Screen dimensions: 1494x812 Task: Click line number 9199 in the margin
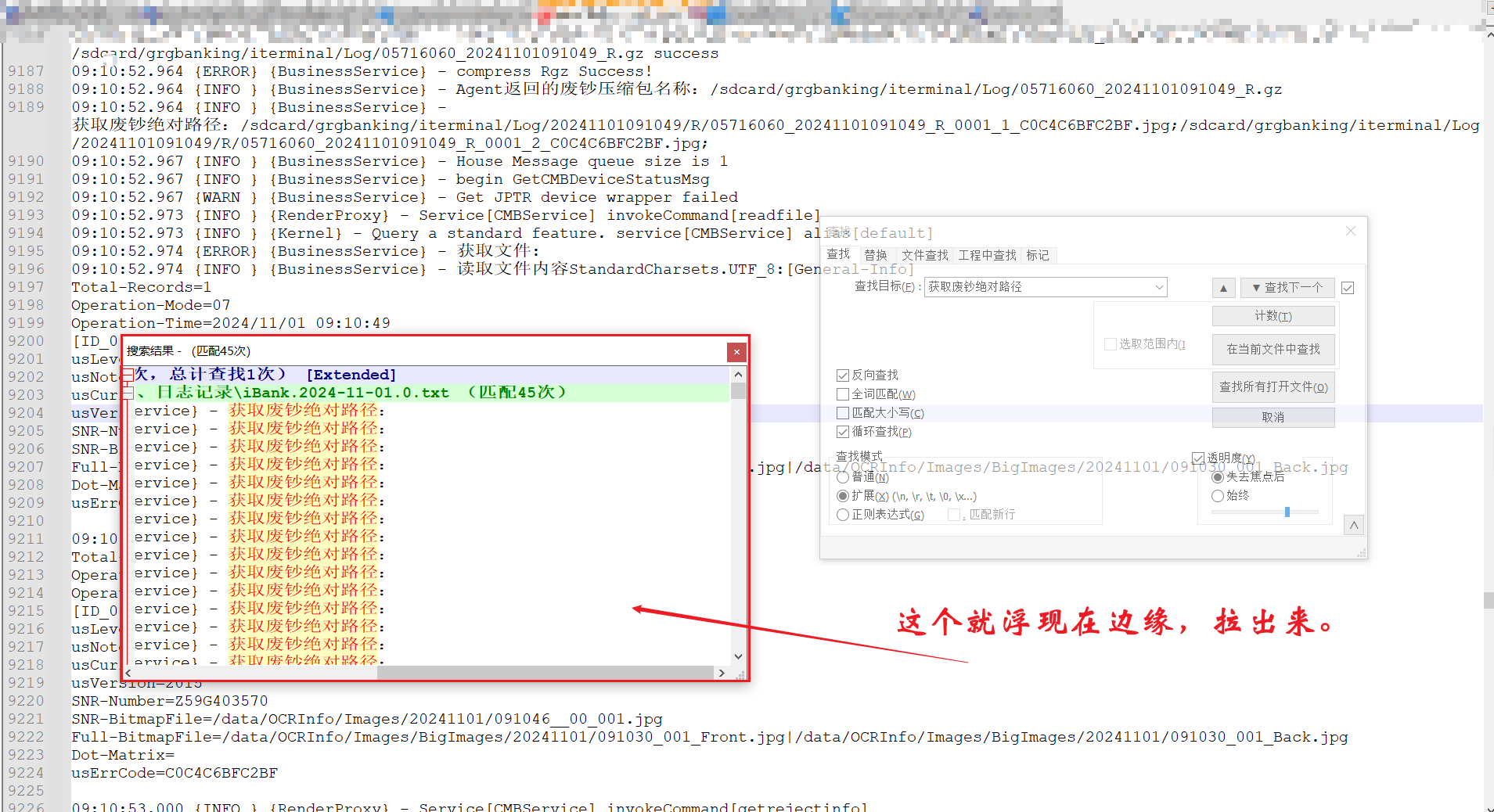coord(26,323)
